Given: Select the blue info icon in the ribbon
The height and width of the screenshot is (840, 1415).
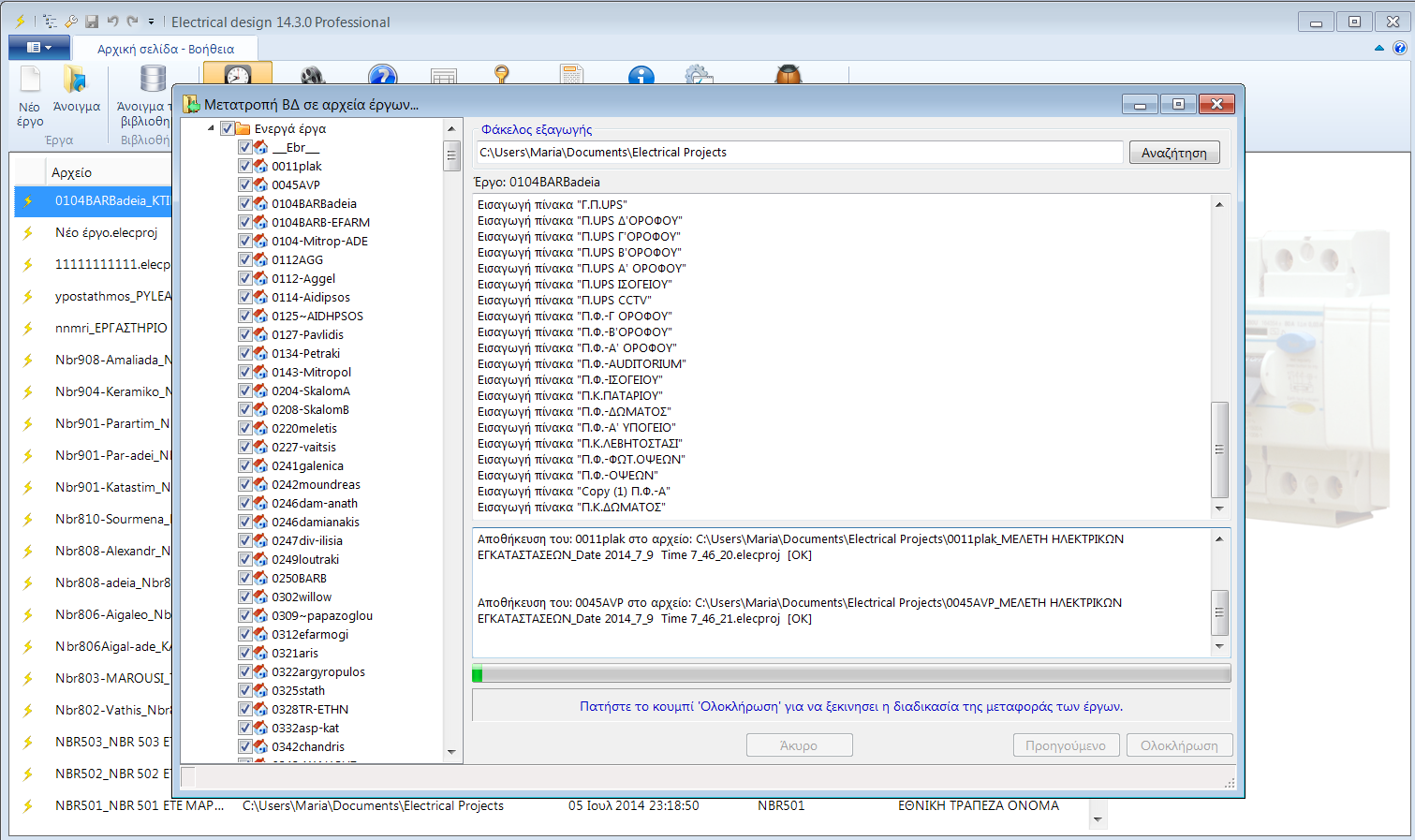Looking at the screenshot, I should pyautogui.click(x=641, y=77).
